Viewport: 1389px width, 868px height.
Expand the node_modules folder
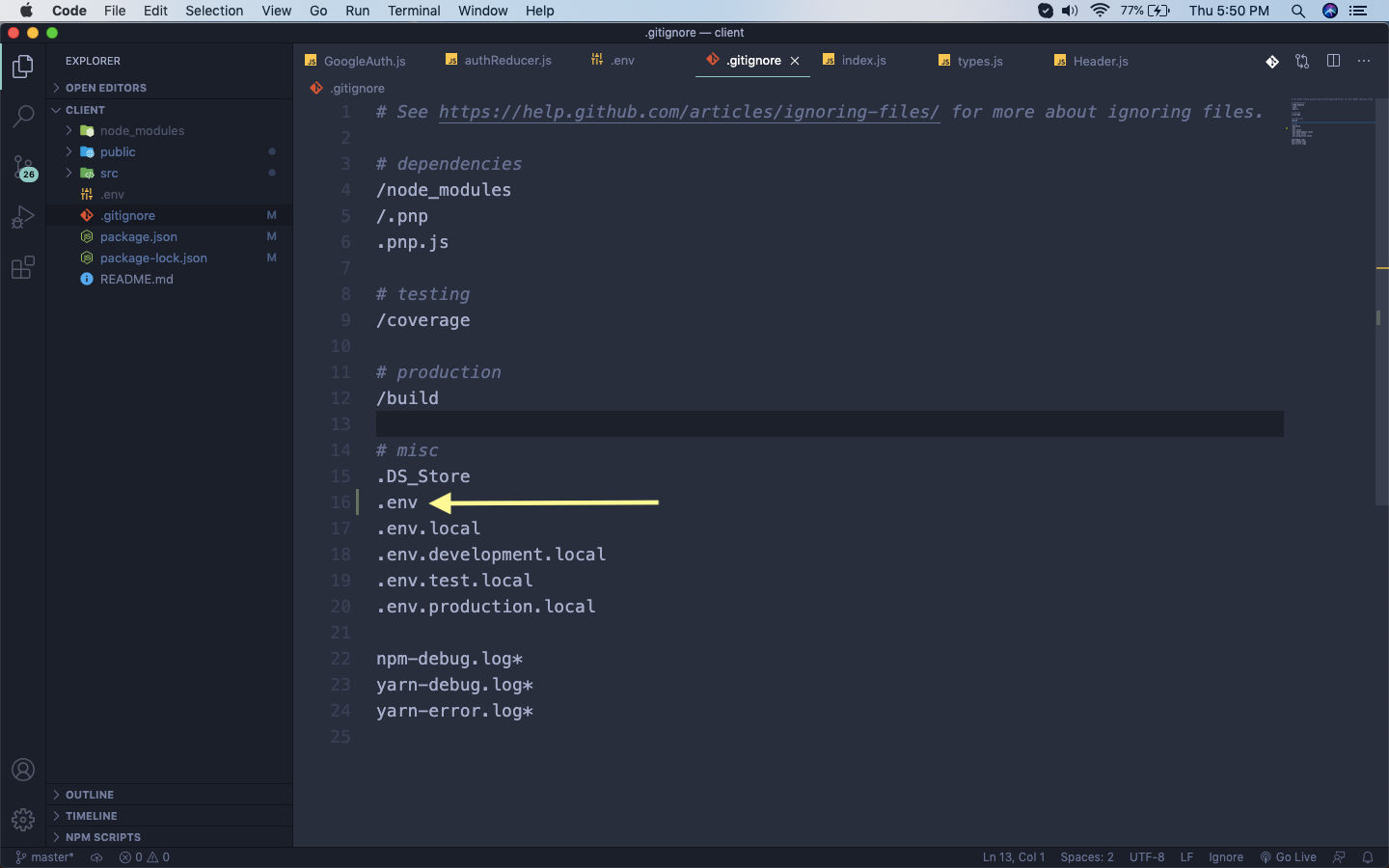coord(141,131)
